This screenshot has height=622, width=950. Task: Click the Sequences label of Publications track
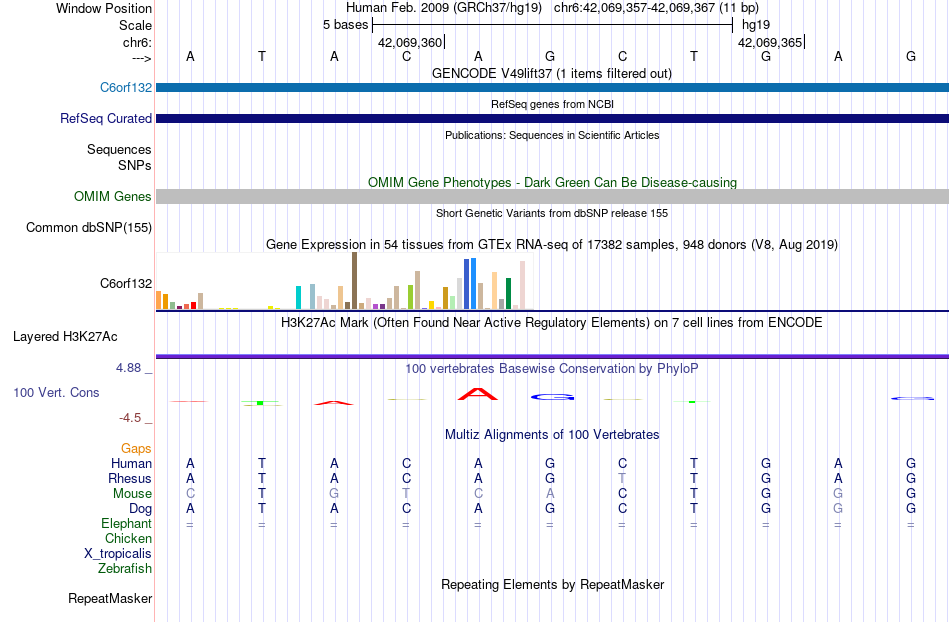click(119, 149)
